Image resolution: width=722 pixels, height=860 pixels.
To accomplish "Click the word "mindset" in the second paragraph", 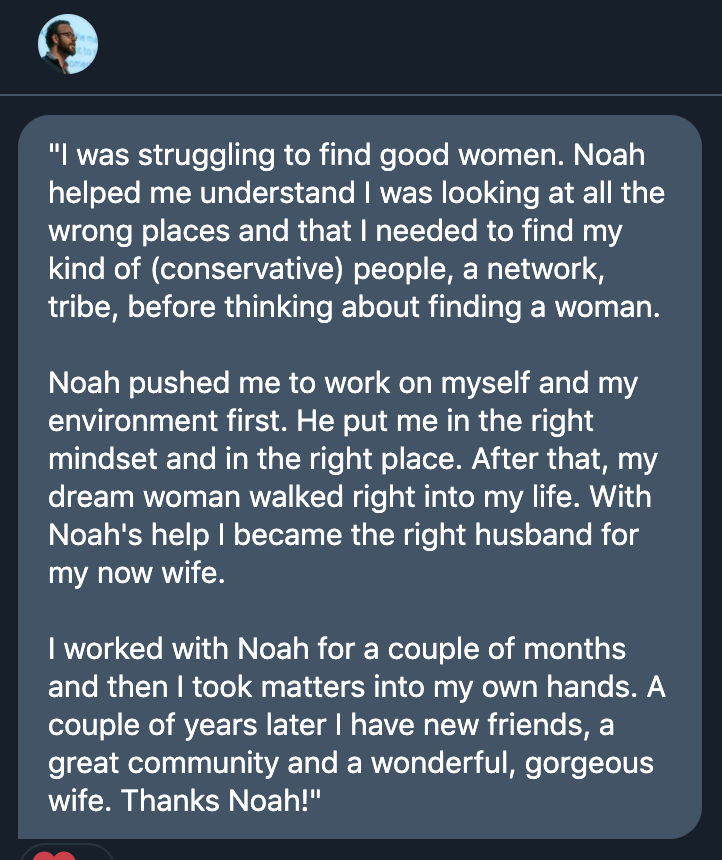I will tap(103, 459).
